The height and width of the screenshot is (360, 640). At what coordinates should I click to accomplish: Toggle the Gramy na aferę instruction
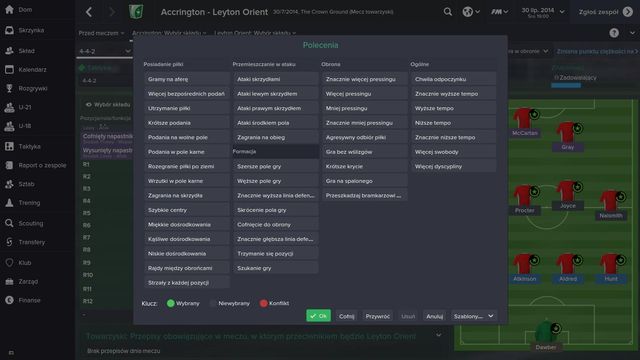pyautogui.click(x=187, y=79)
